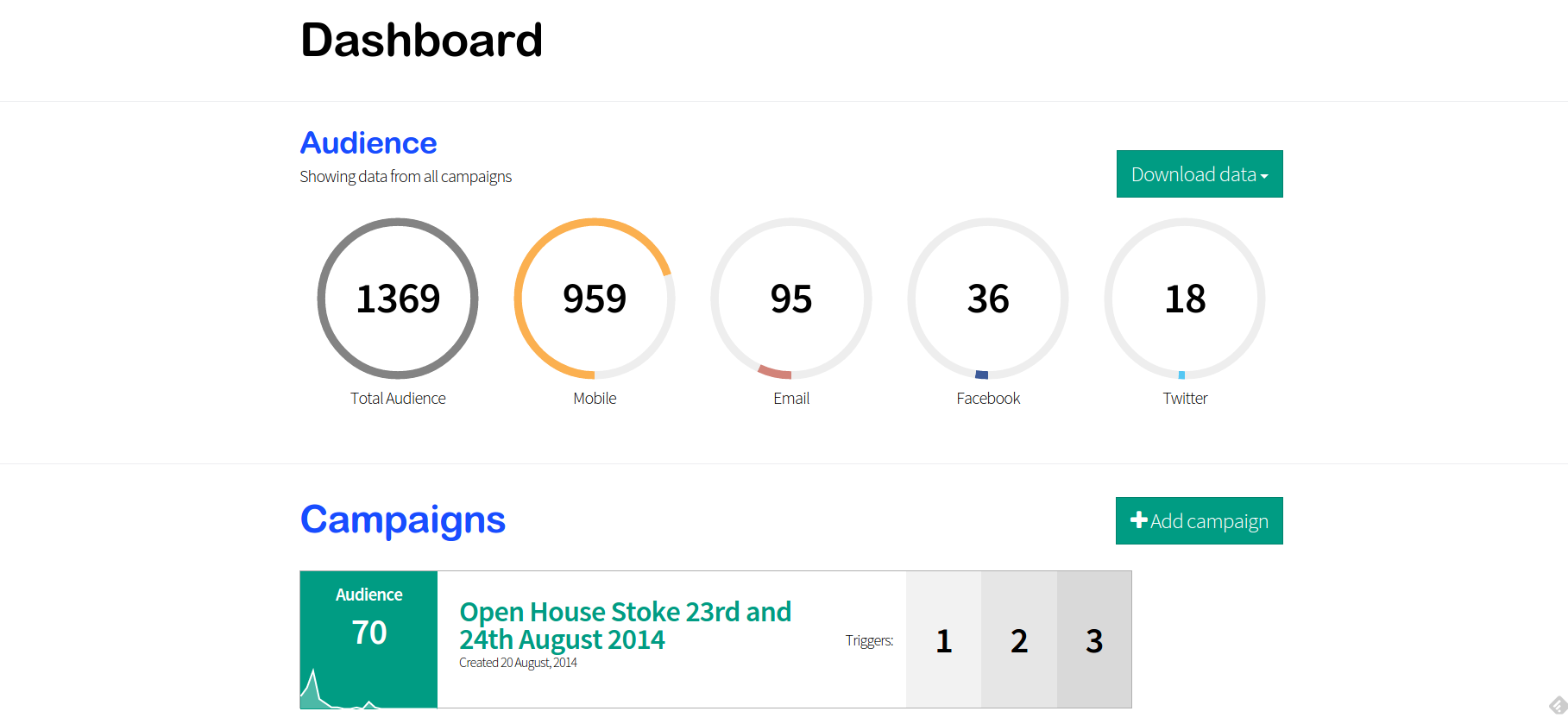This screenshot has height=724, width=1568.
Task: Select trigger number 2
Action: (x=1019, y=640)
